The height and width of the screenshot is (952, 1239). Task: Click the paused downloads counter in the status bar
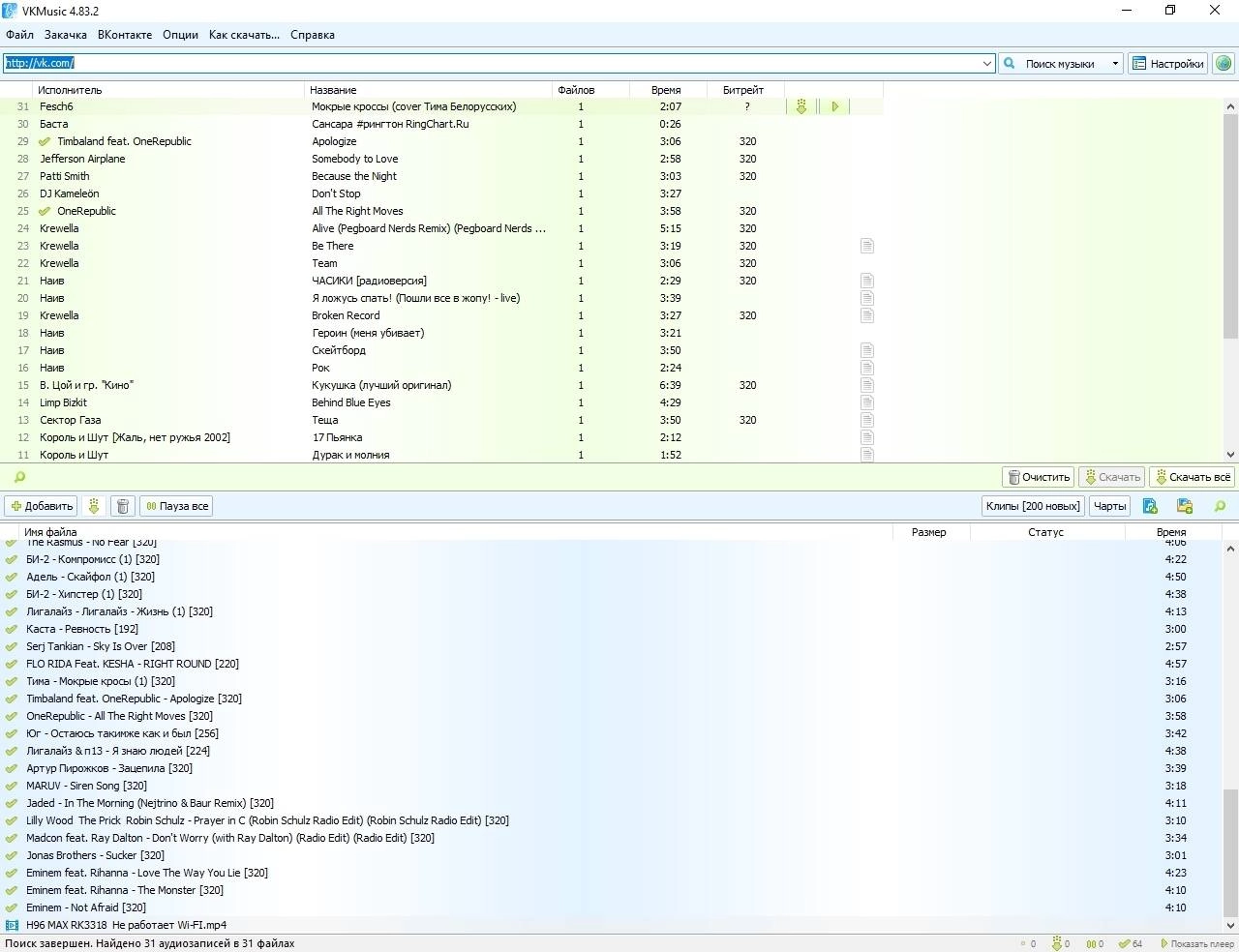1095,943
